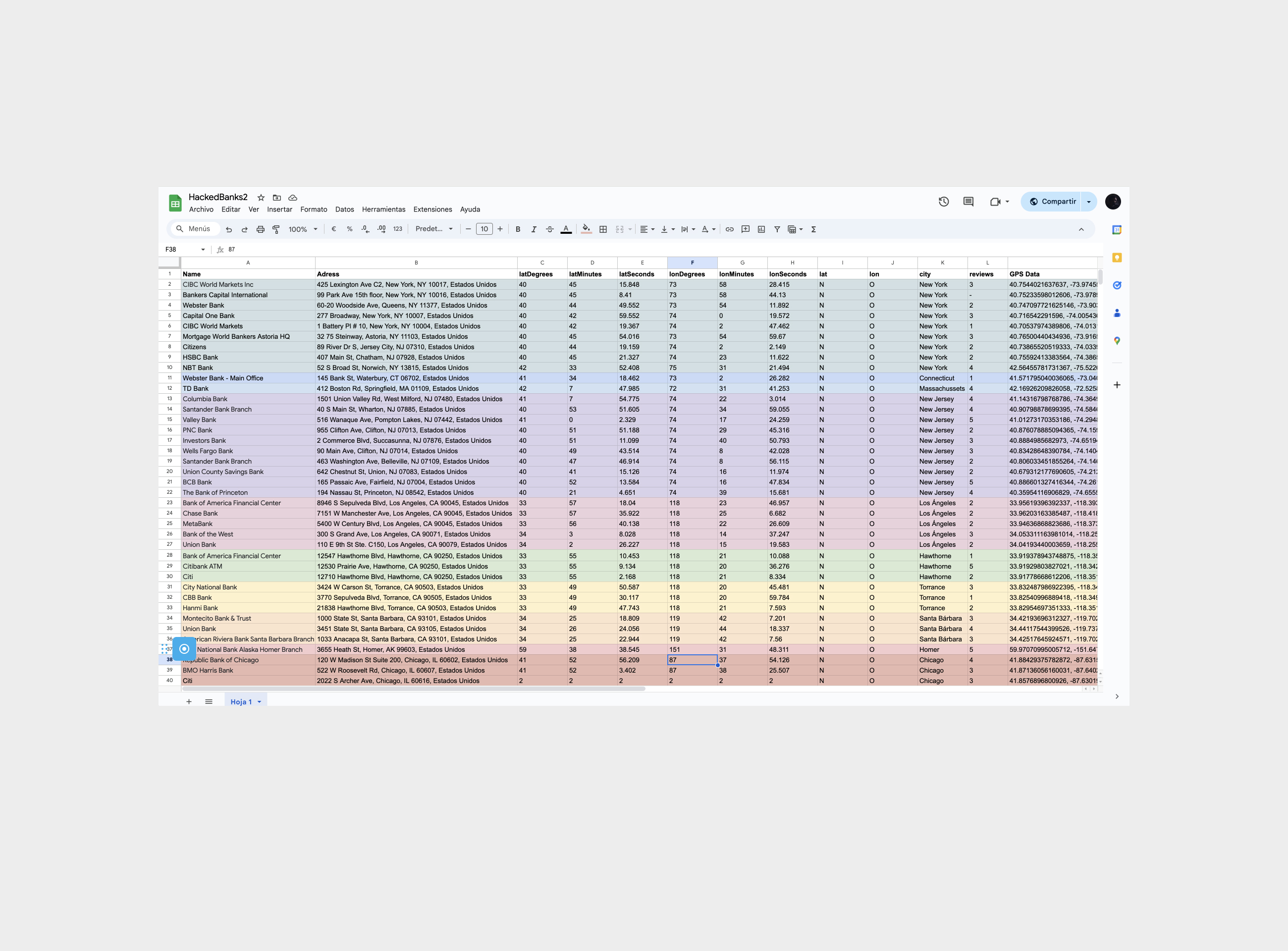Open horizontal align dropdown

pos(647,229)
